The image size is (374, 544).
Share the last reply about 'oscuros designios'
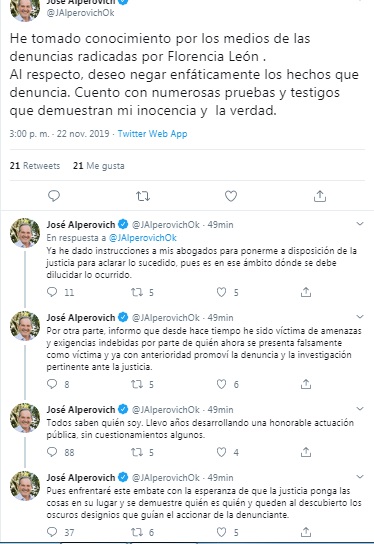pyautogui.click(x=306, y=532)
